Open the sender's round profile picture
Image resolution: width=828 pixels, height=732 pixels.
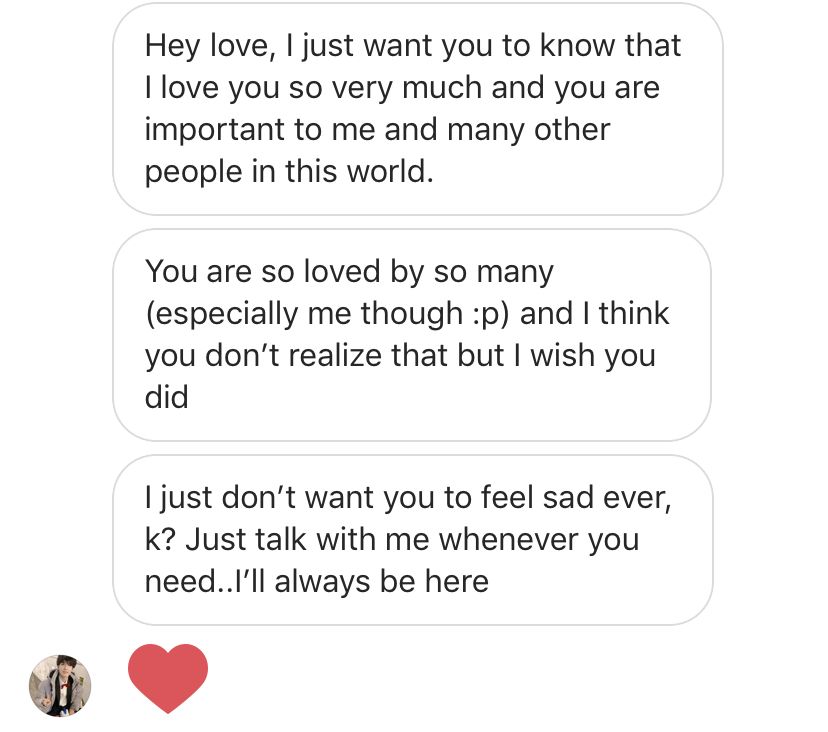pyautogui.click(x=60, y=686)
